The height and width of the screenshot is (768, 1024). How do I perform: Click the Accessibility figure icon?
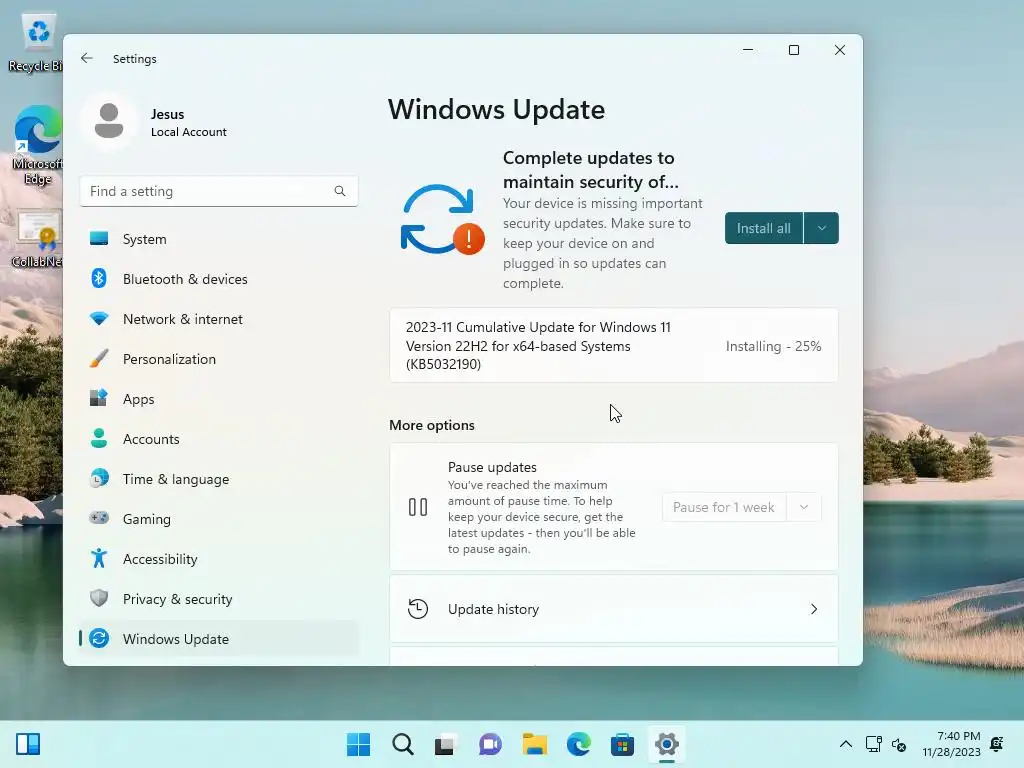pyautogui.click(x=99, y=558)
